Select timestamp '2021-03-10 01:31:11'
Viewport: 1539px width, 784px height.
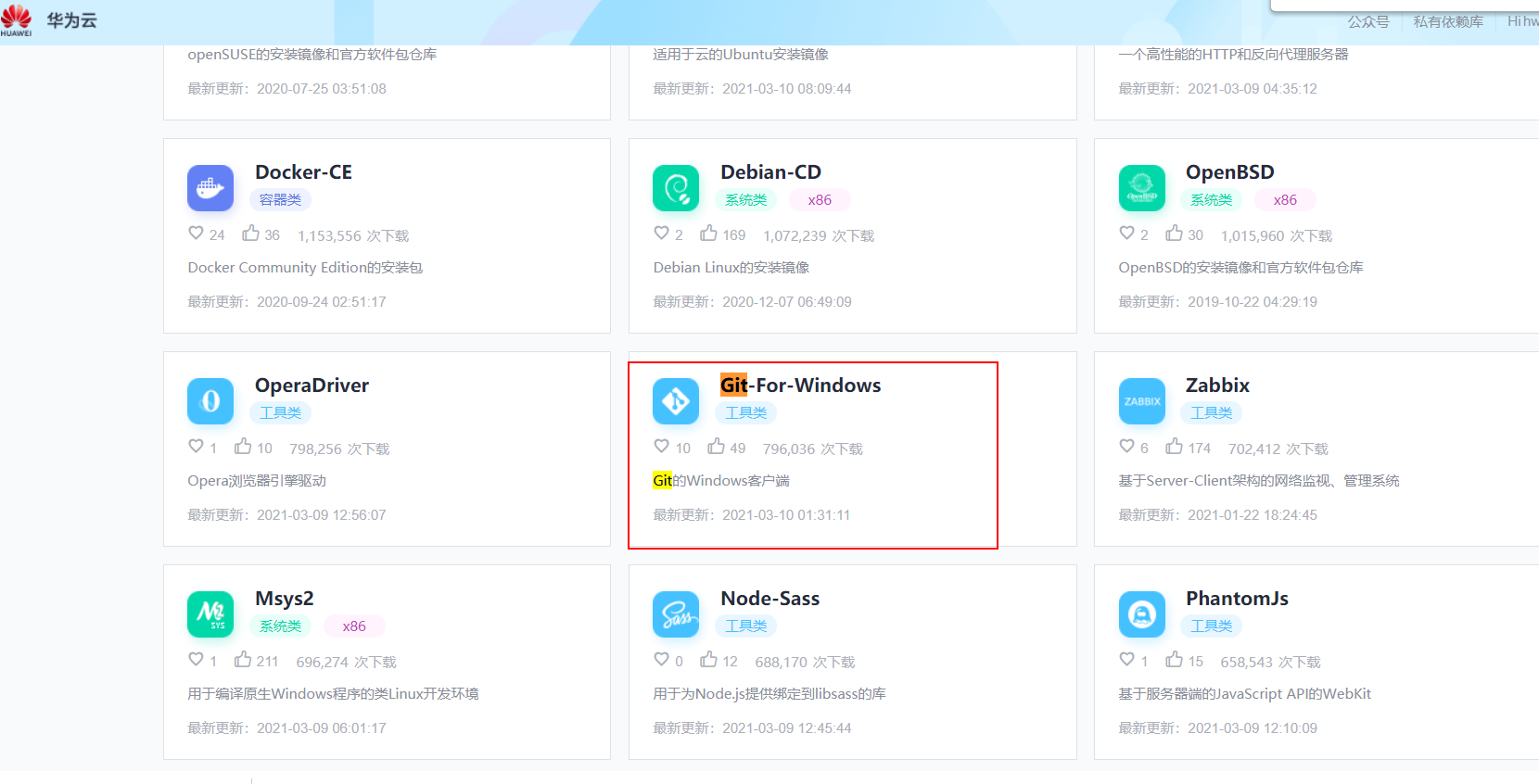pos(786,515)
